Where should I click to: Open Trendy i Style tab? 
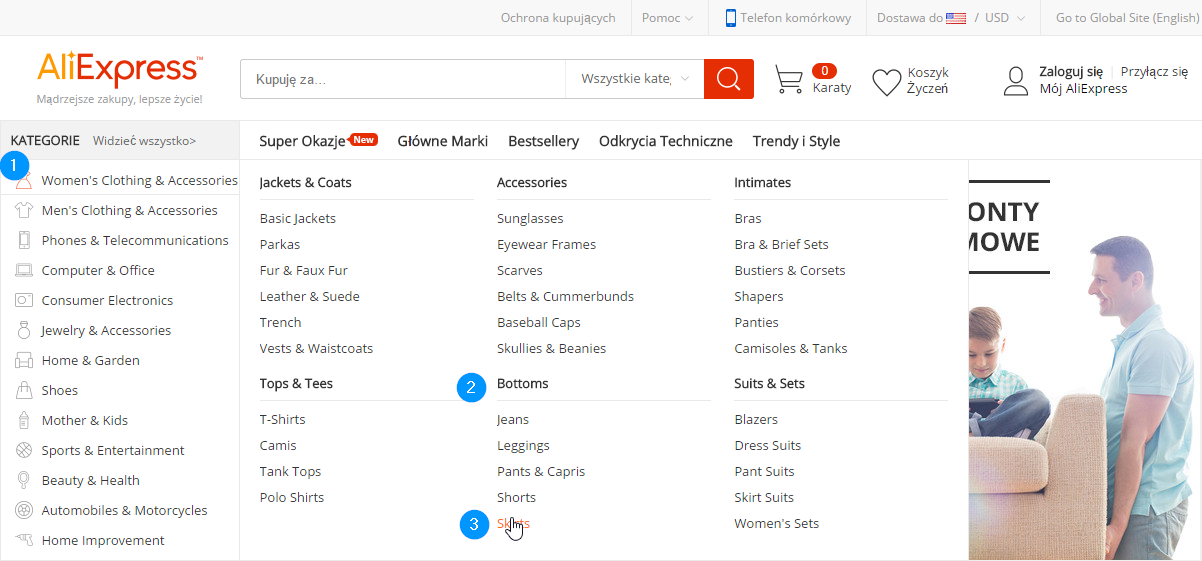coord(796,141)
